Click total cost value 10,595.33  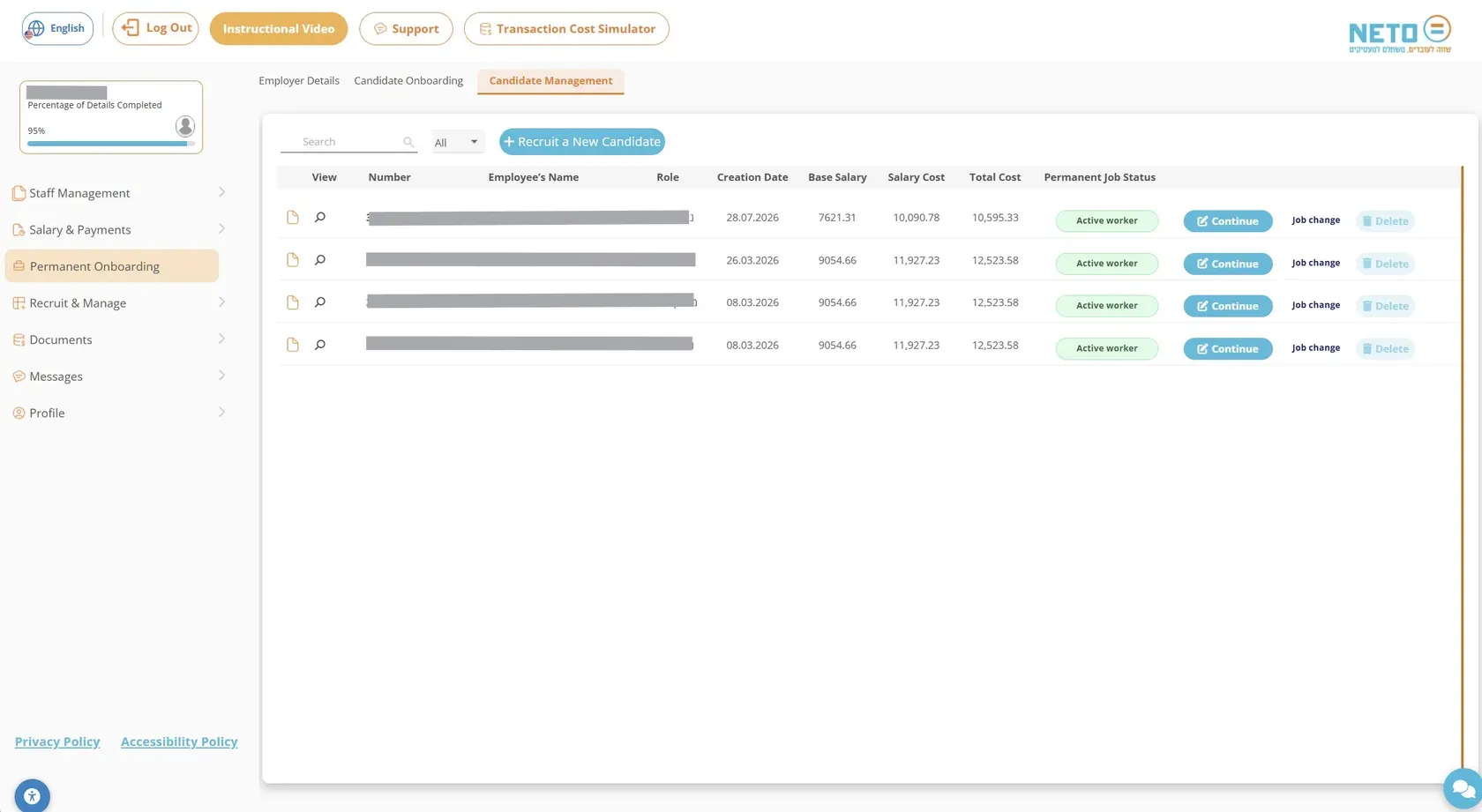tap(995, 218)
